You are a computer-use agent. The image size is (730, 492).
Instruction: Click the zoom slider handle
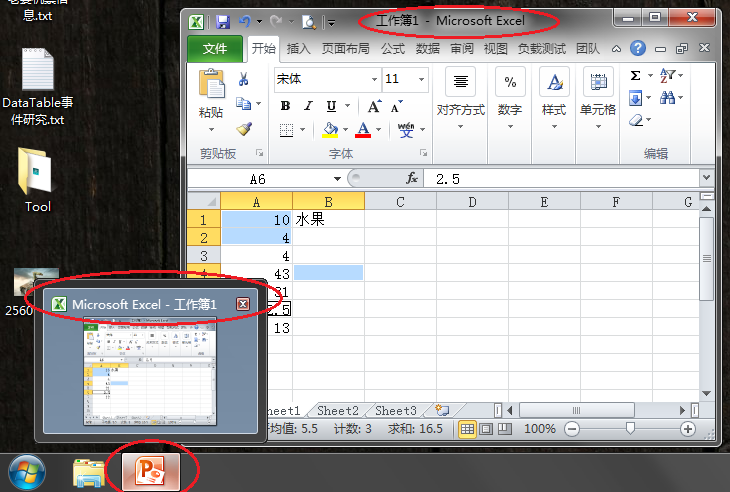(630, 428)
